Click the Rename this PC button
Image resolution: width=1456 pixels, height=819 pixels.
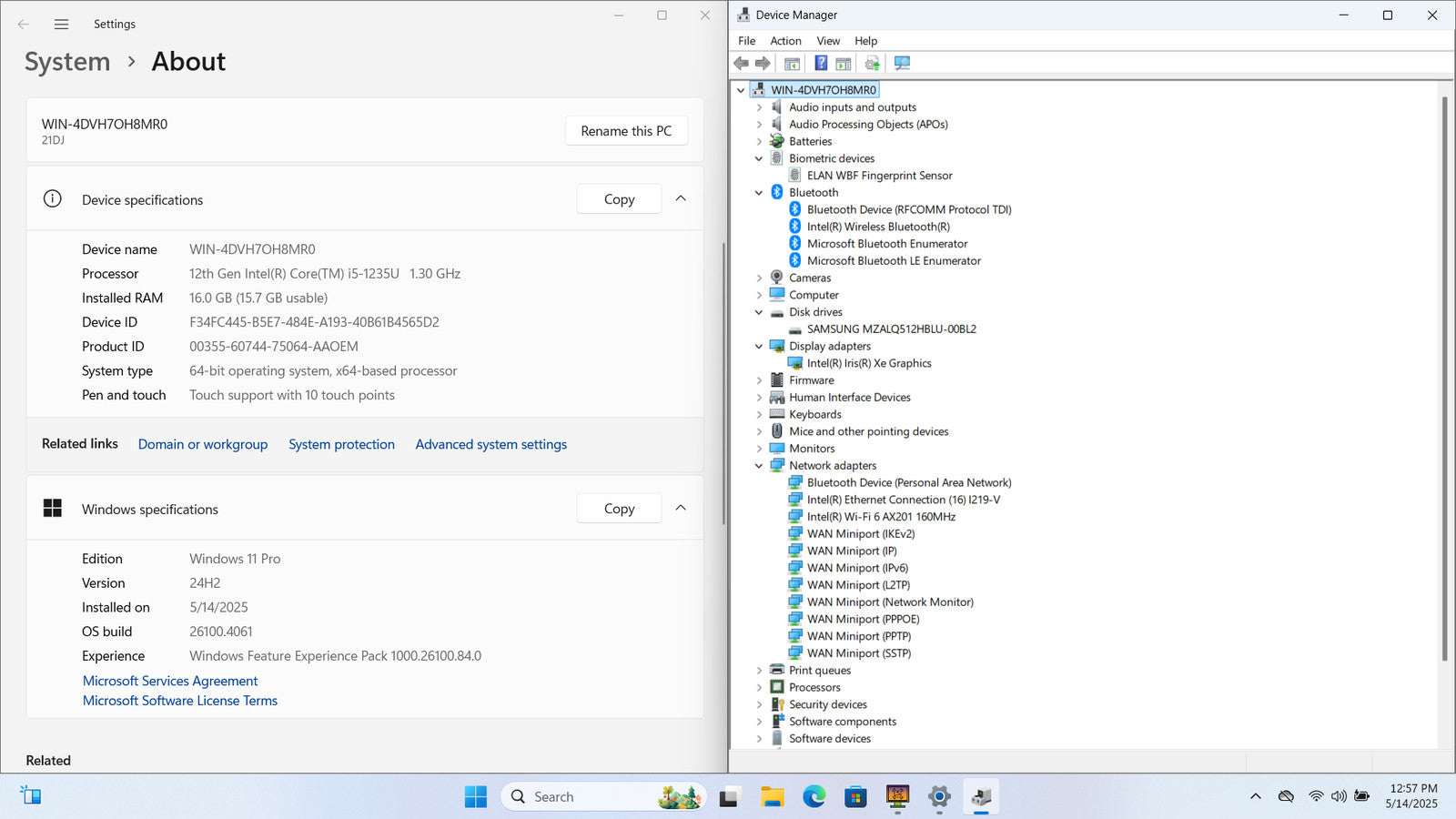point(626,131)
